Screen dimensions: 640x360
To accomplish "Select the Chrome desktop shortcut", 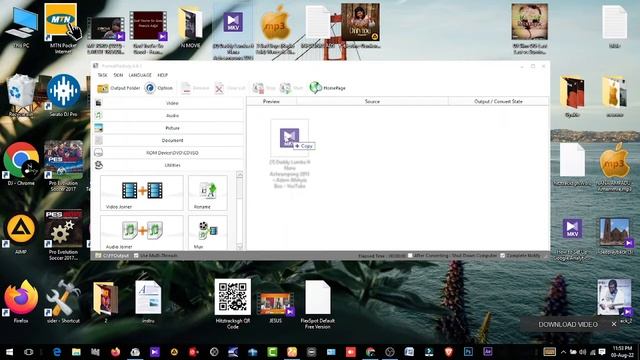I will click(21, 164).
